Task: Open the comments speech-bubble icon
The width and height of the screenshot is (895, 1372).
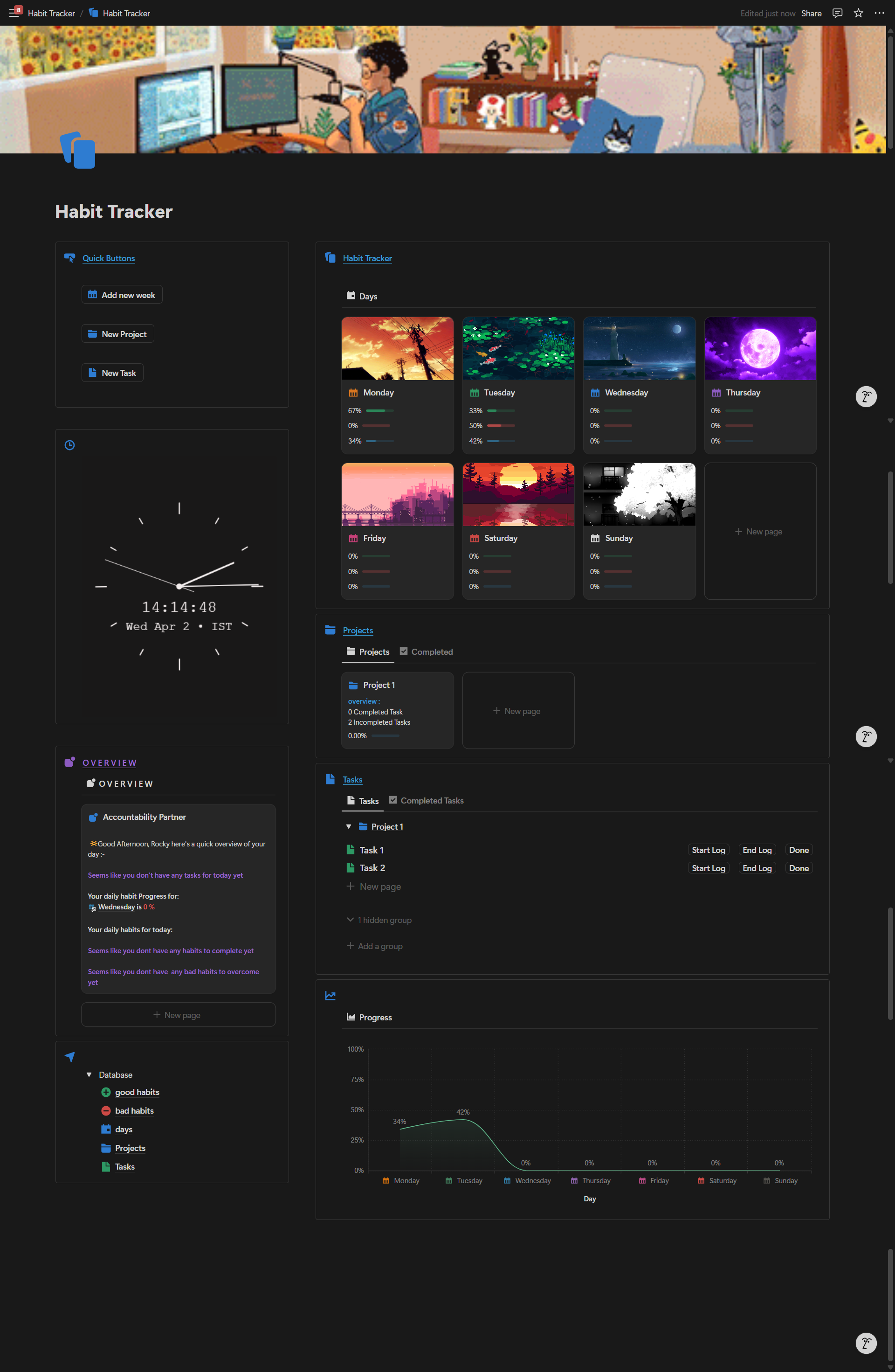Action: 837,13
